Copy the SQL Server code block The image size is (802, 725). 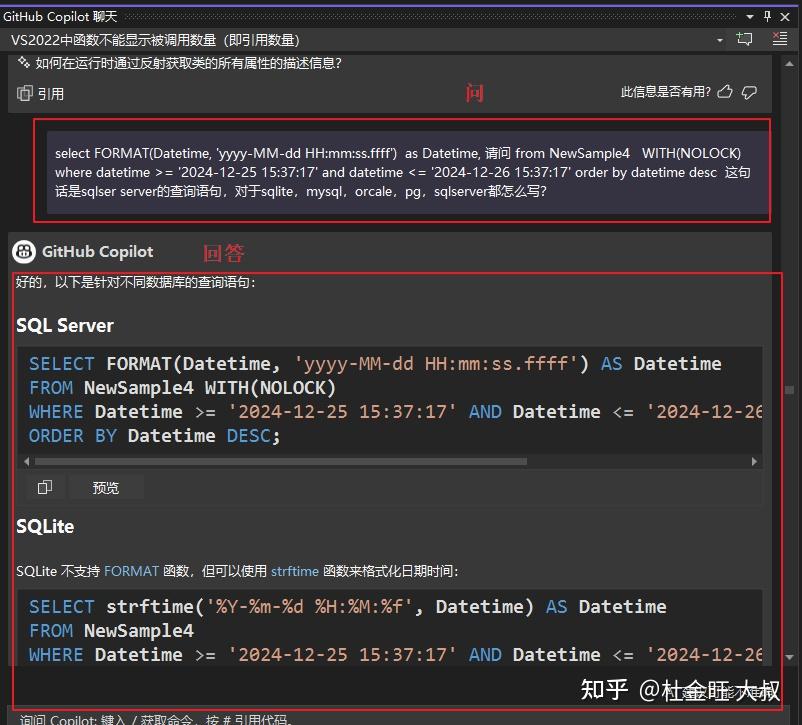point(44,487)
